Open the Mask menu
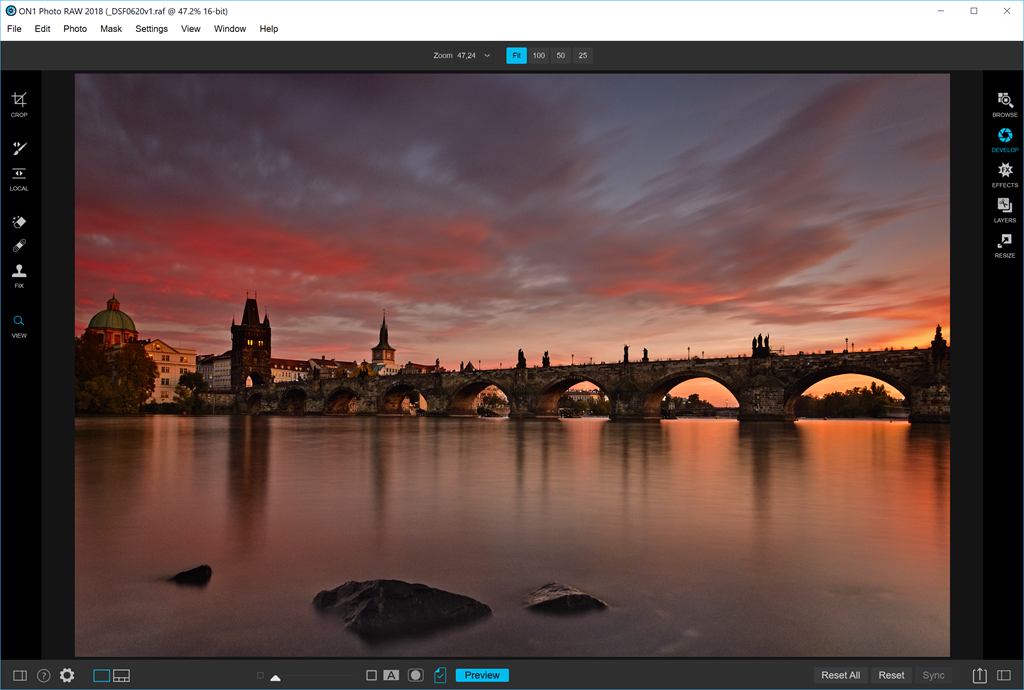1024x690 pixels. click(111, 29)
